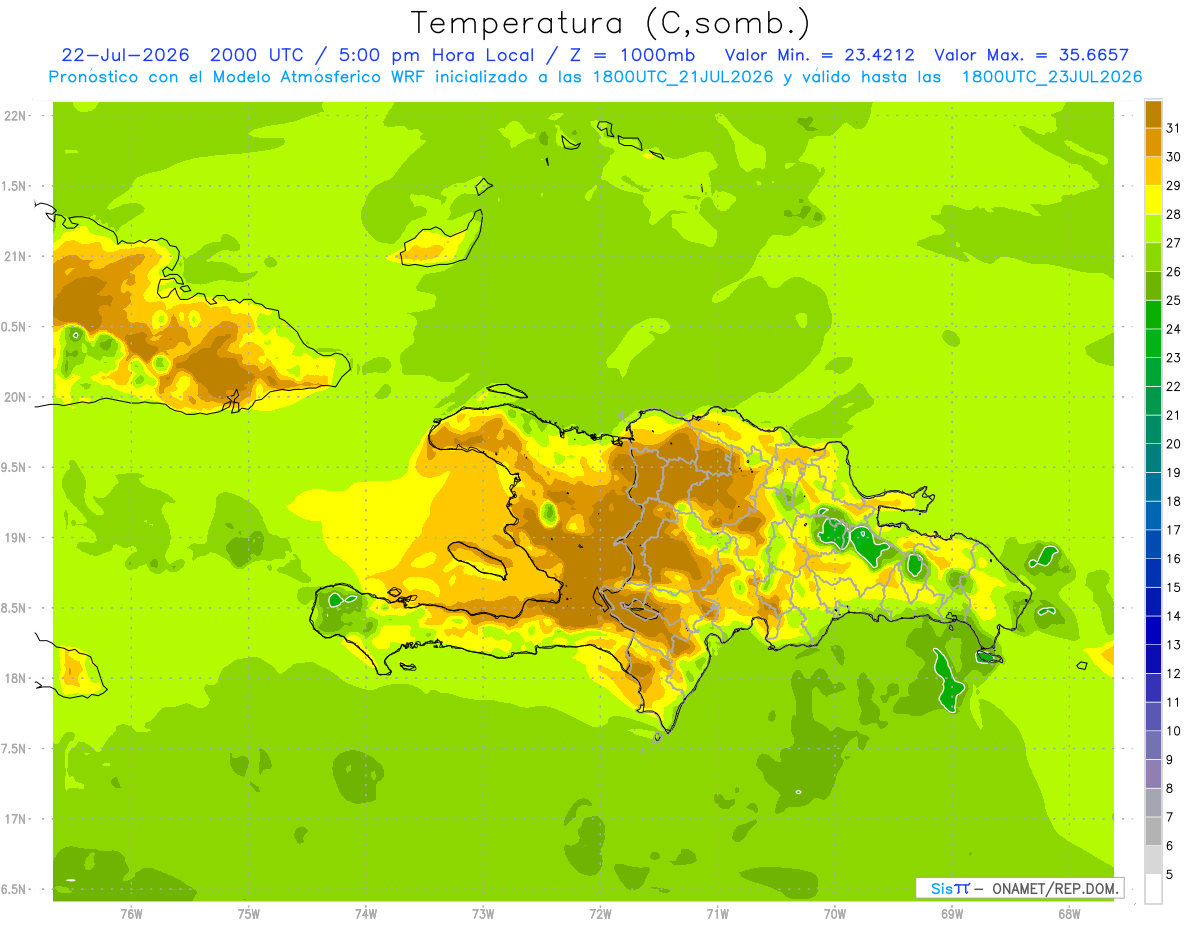Viewport: 1200px width, 927px height.
Task: Pick the teal swatch between 19 and 20
Action: [x=1153, y=459]
